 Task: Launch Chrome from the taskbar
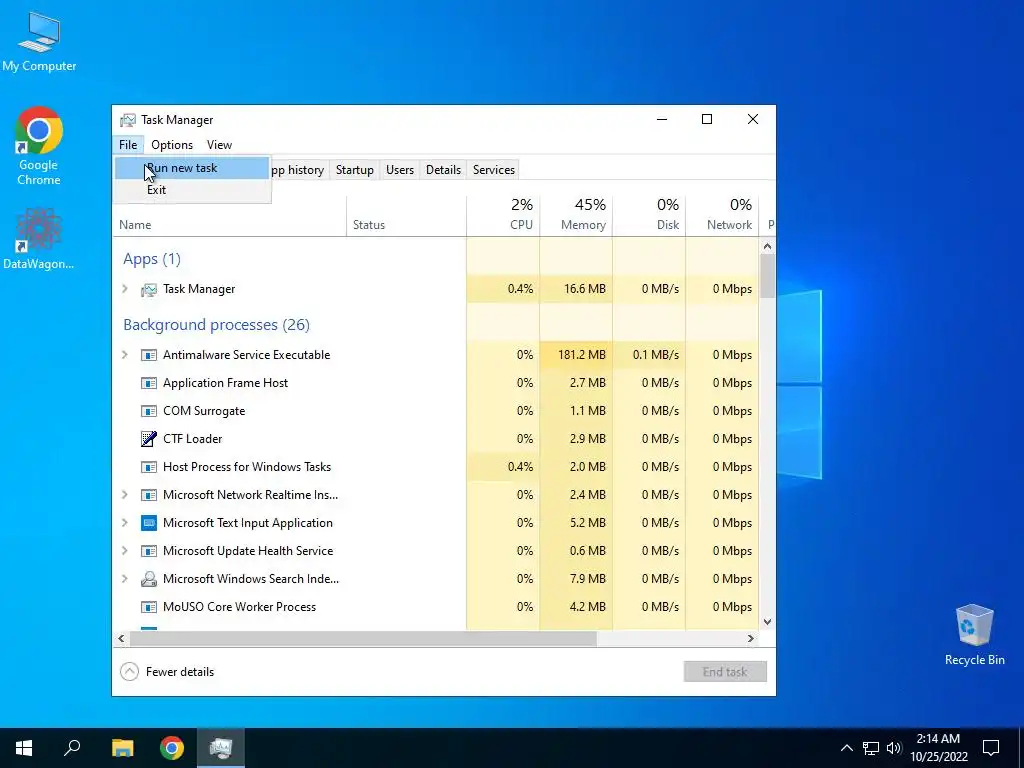point(172,748)
